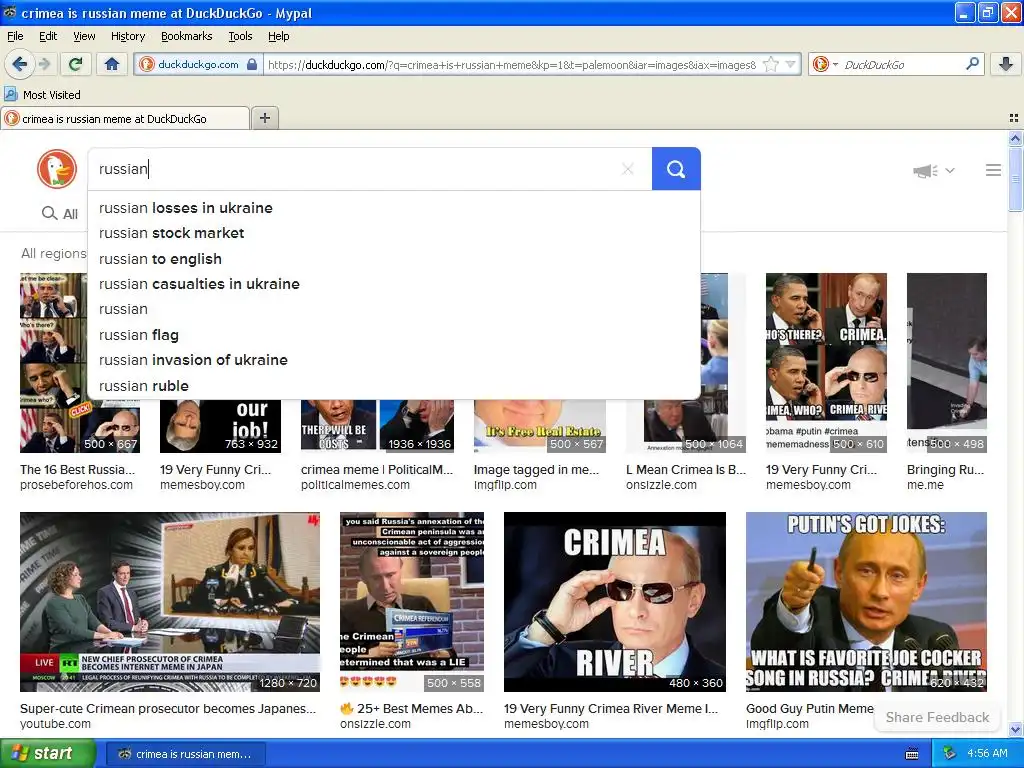
Task: Choose suggestion russian flag
Action: (x=394, y=335)
